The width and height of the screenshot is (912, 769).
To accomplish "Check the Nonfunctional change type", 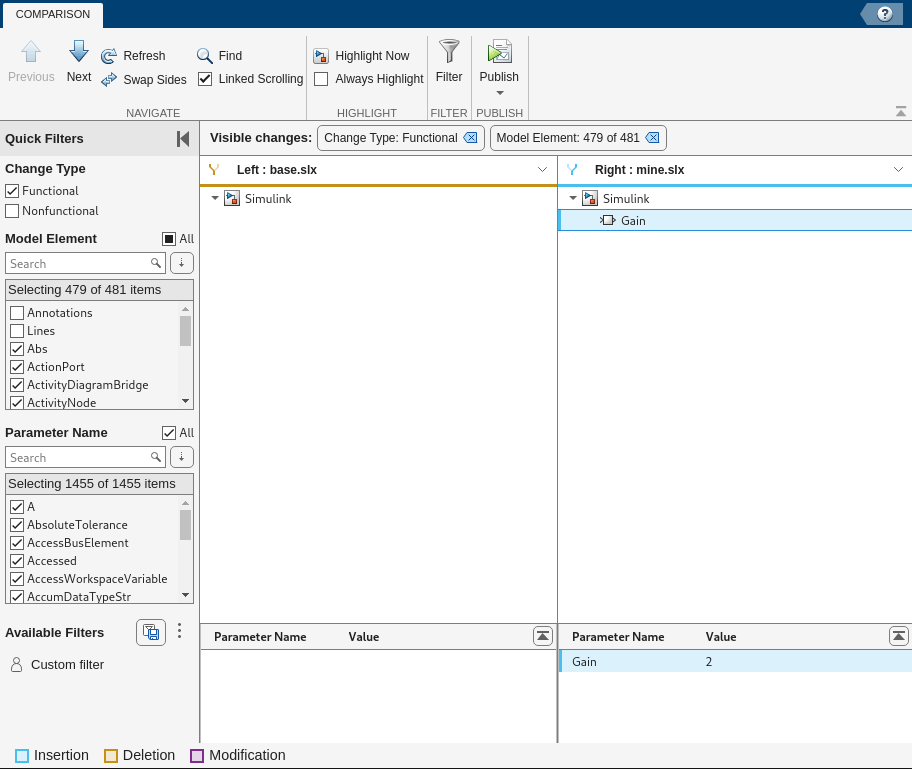I will point(12,211).
